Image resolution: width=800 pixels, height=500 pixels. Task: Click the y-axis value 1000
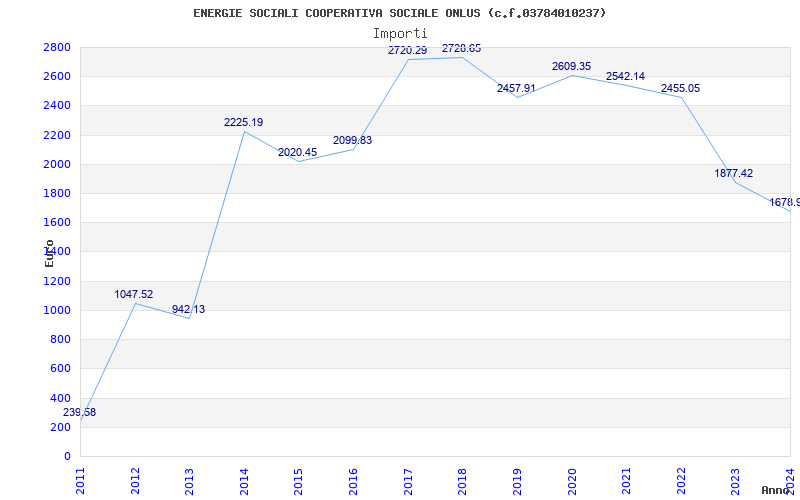pyautogui.click(x=57, y=310)
